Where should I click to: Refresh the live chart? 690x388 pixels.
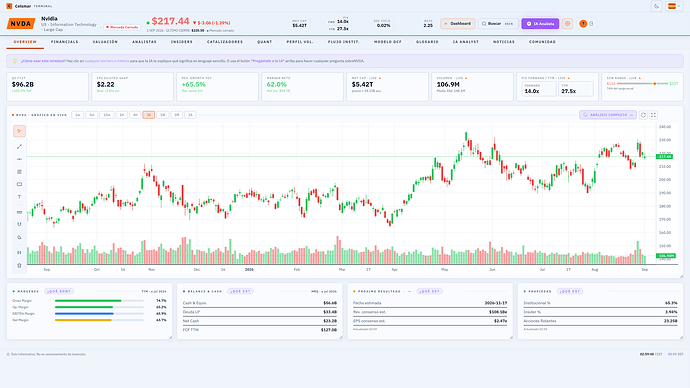click(643, 115)
